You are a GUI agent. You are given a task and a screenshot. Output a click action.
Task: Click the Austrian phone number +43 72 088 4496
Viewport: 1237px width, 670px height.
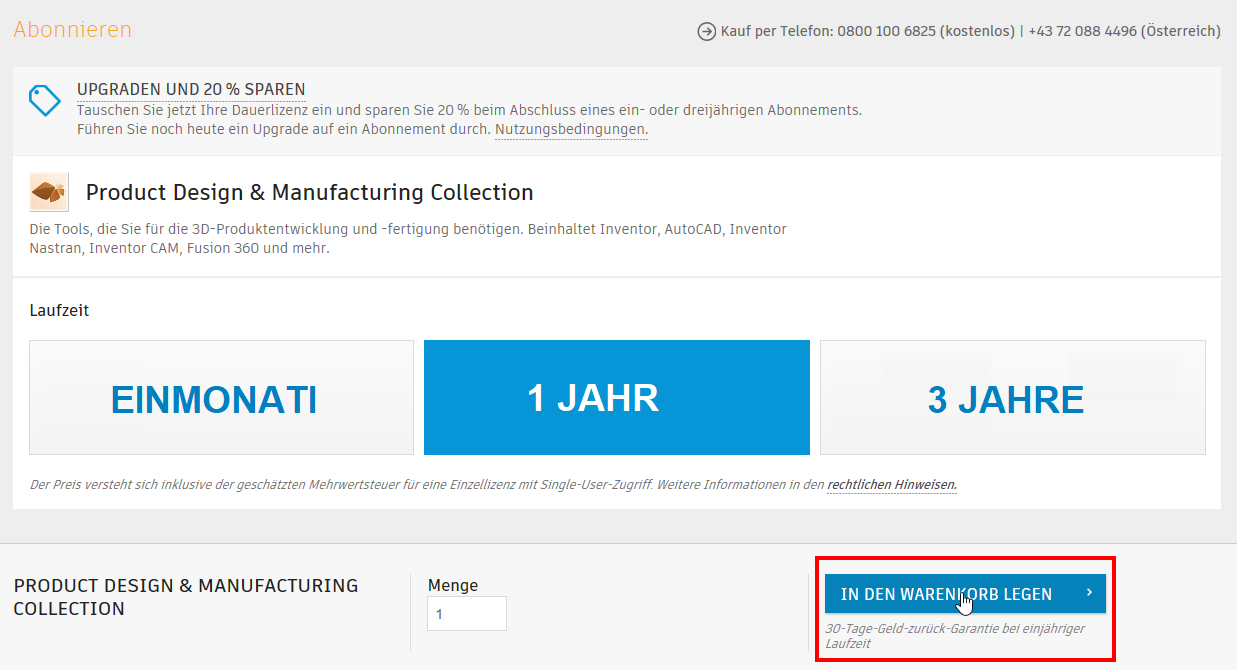tap(1082, 32)
